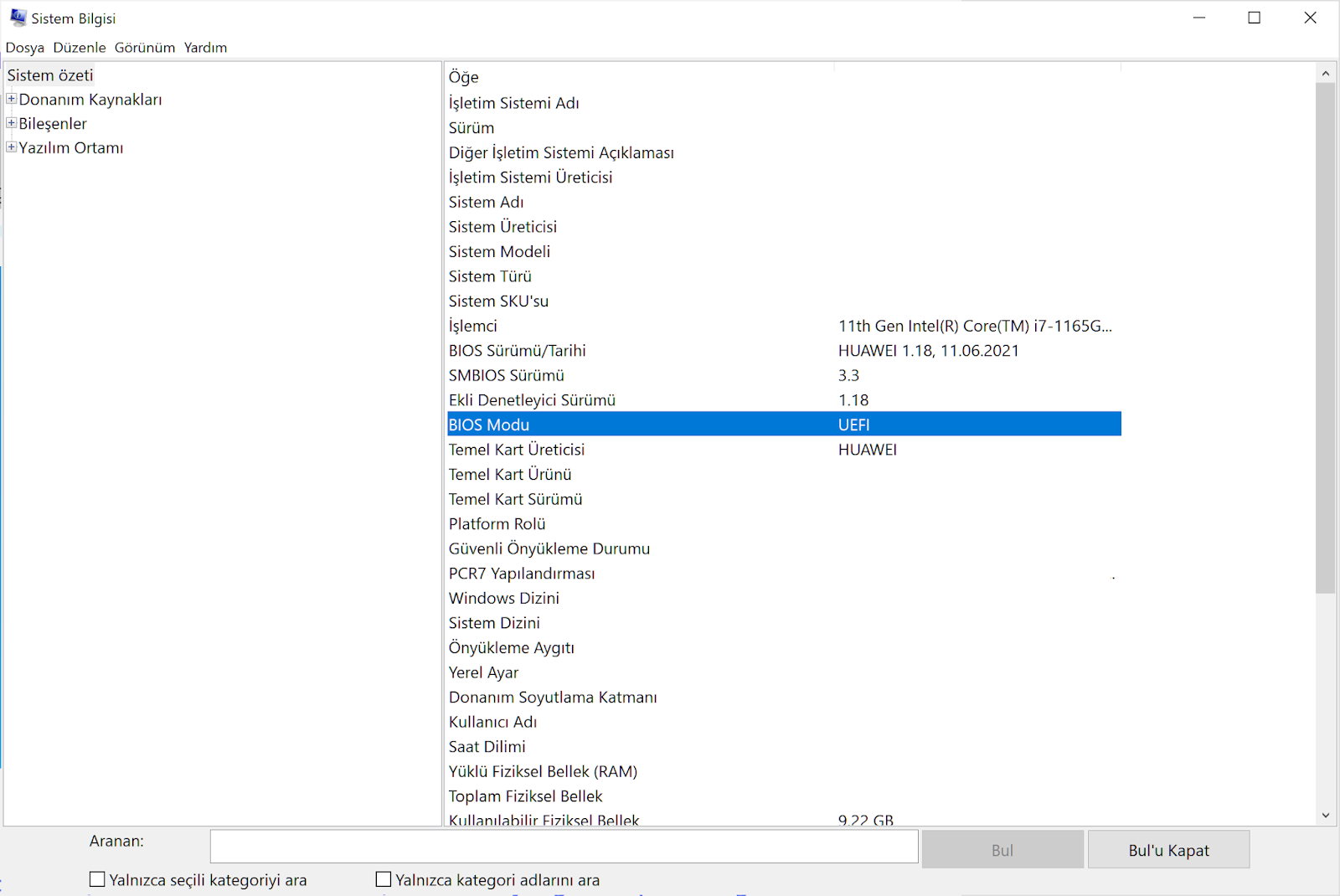
Task: Click the Sistem Bilgisi app icon in title bar
Action: (x=18, y=18)
